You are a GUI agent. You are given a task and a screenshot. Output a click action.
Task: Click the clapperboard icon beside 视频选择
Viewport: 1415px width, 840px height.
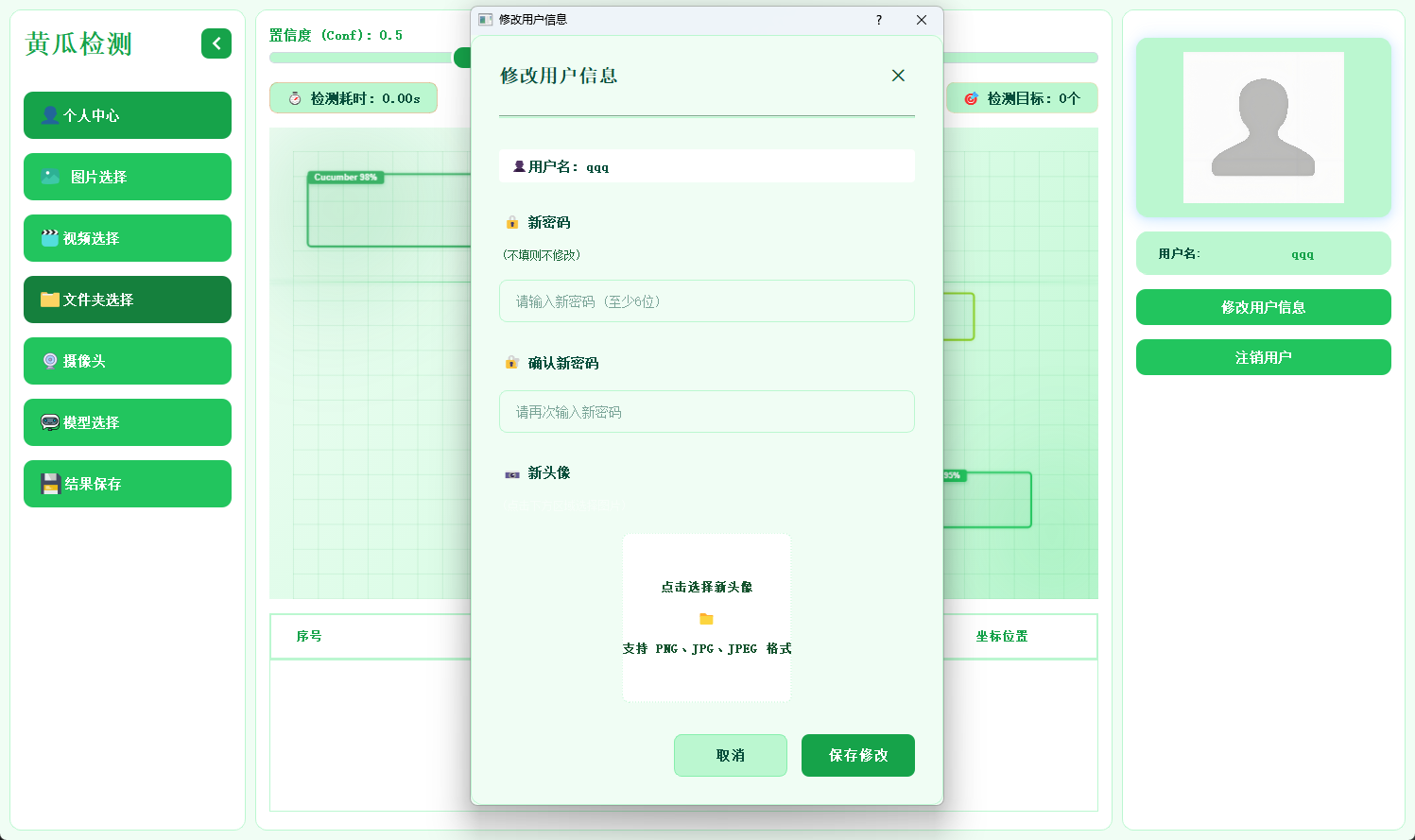coord(50,238)
